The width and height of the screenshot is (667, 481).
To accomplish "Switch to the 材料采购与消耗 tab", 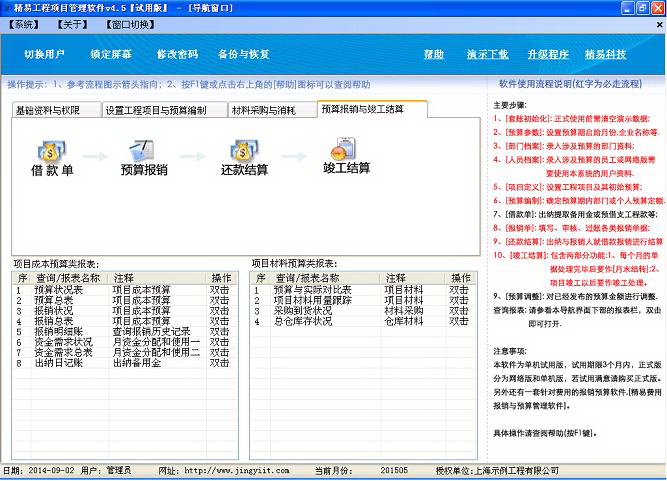I will tap(272, 111).
